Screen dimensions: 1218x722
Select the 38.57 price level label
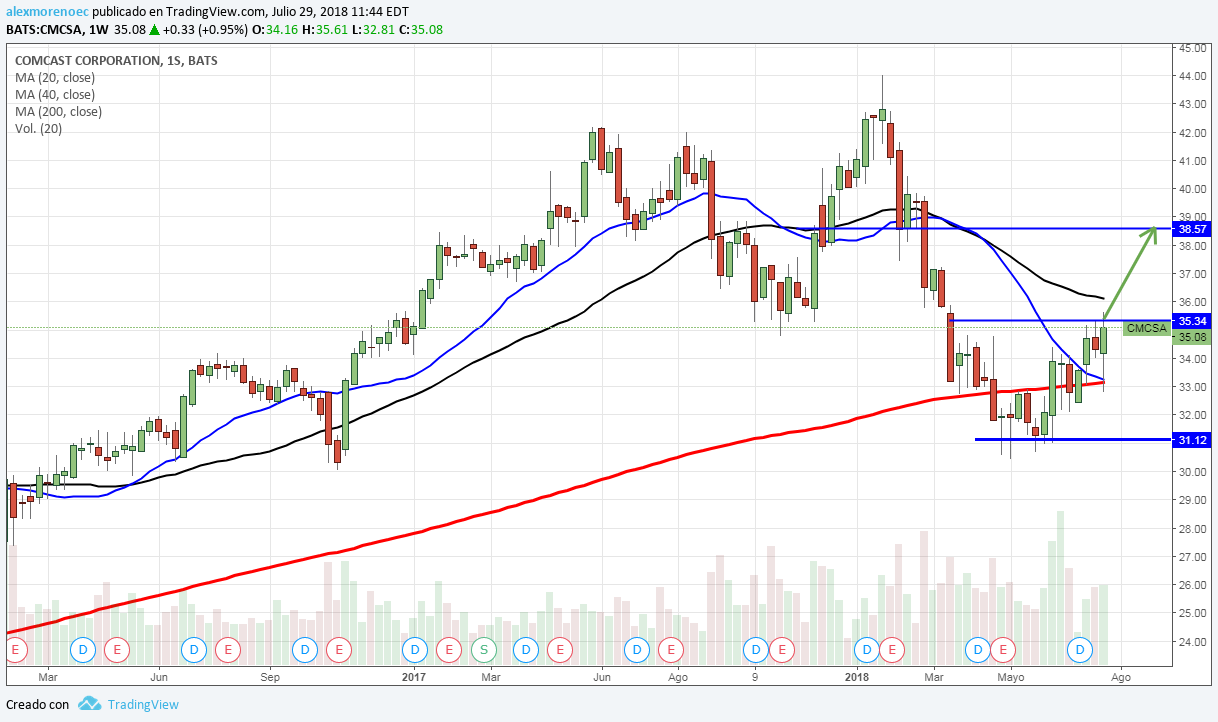1194,229
